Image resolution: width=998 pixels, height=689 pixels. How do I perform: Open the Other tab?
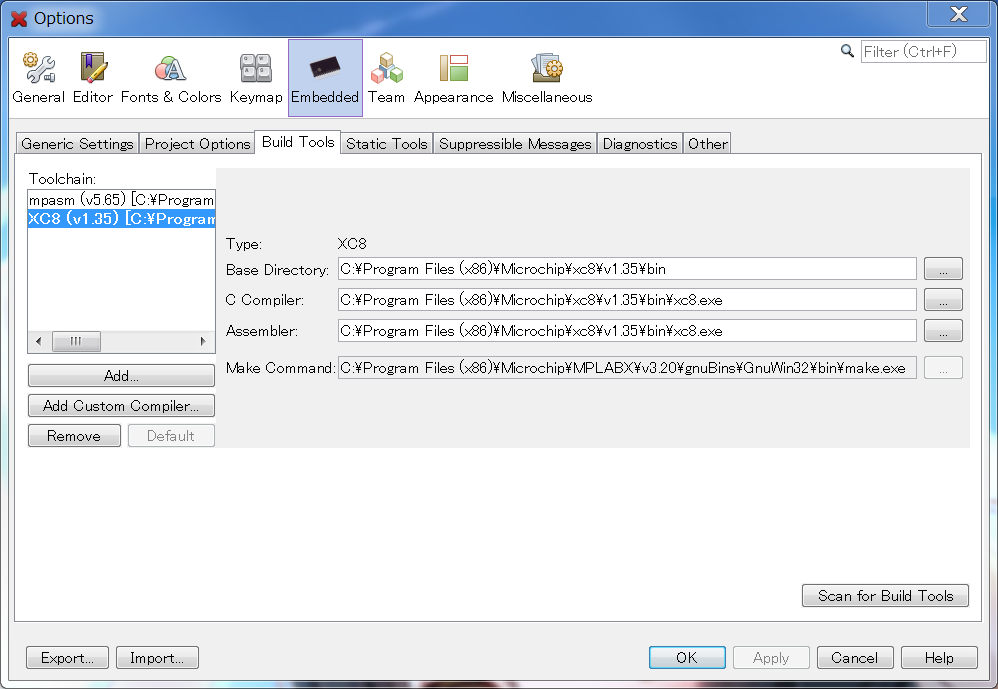[x=707, y=144]
